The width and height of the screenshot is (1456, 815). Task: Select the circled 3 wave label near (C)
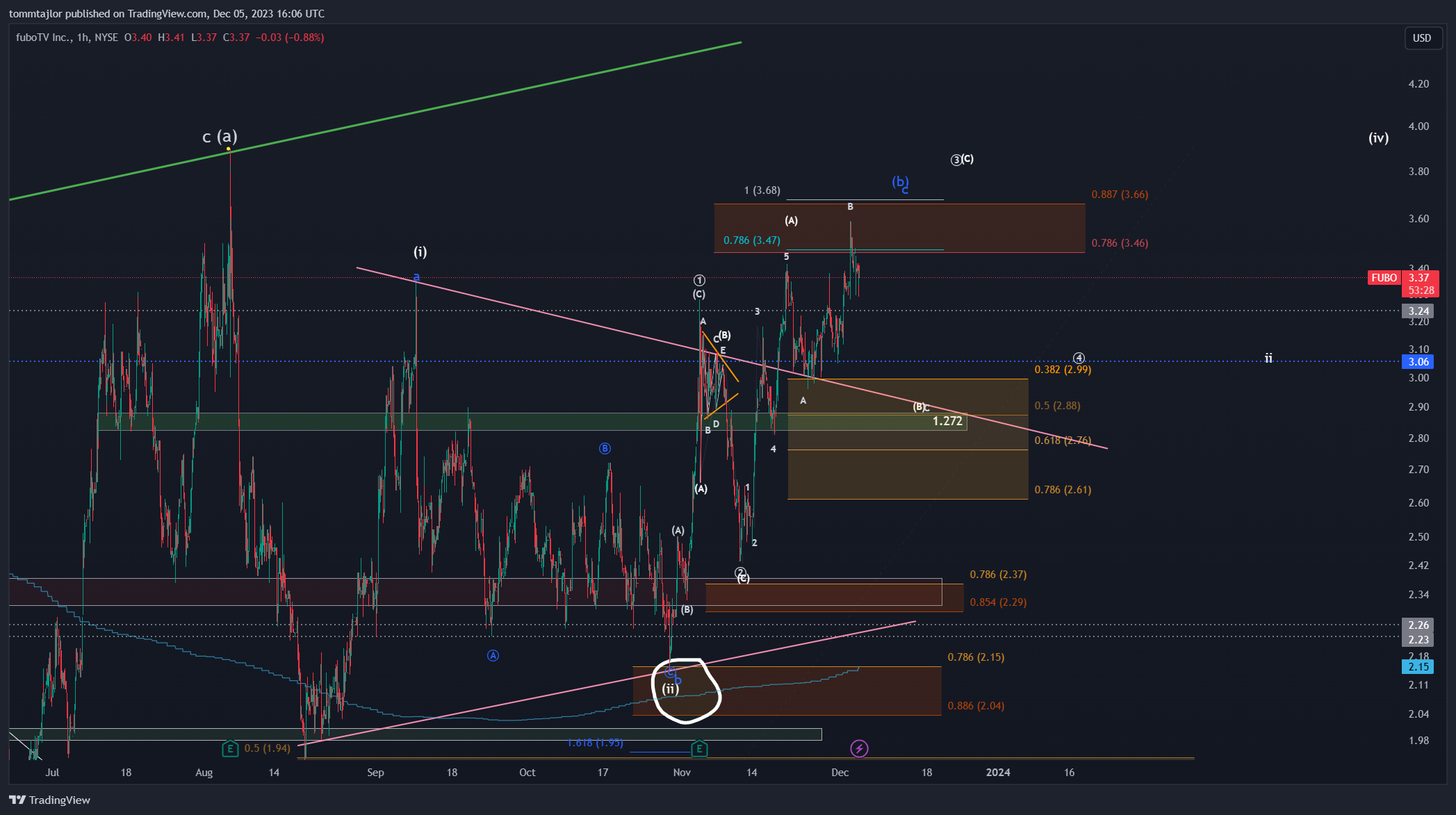tap(956, 160)
